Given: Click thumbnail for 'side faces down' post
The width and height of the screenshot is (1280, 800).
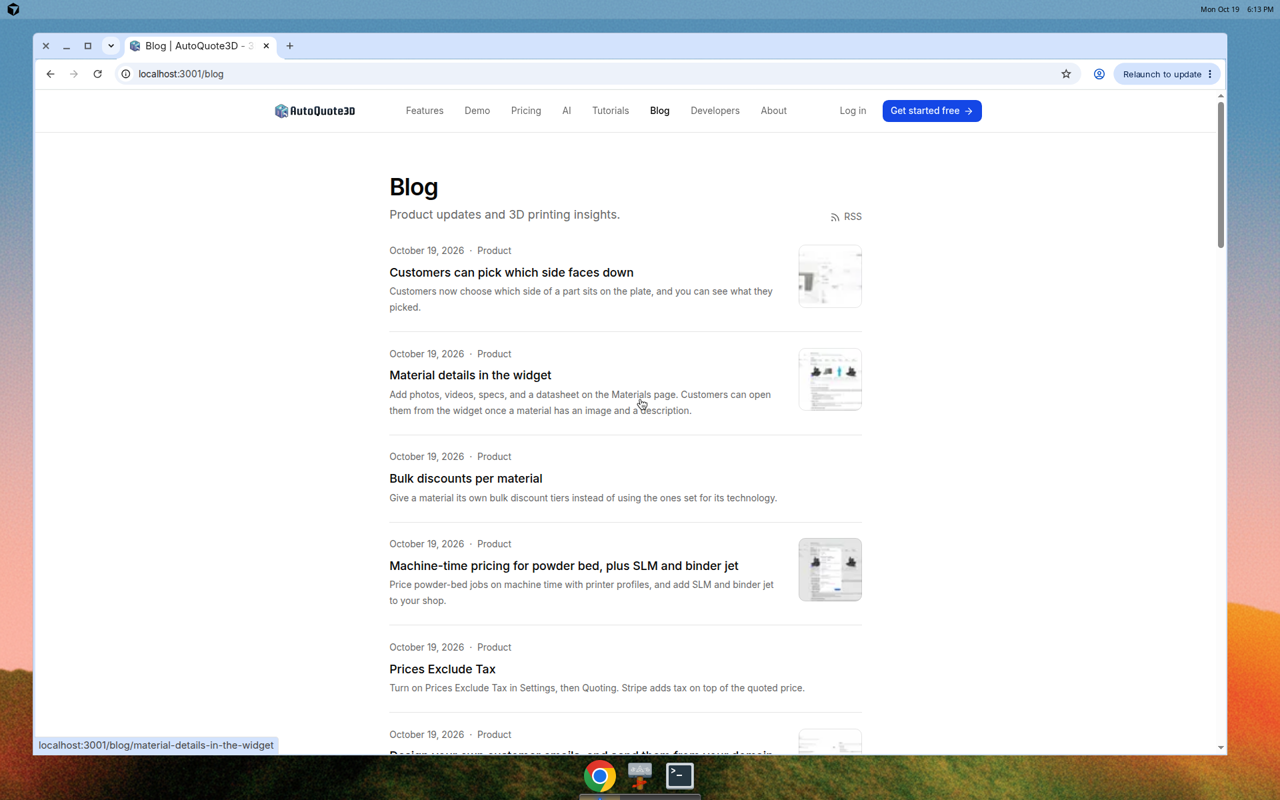Looking at the screenshot, I should click(830, 276).
